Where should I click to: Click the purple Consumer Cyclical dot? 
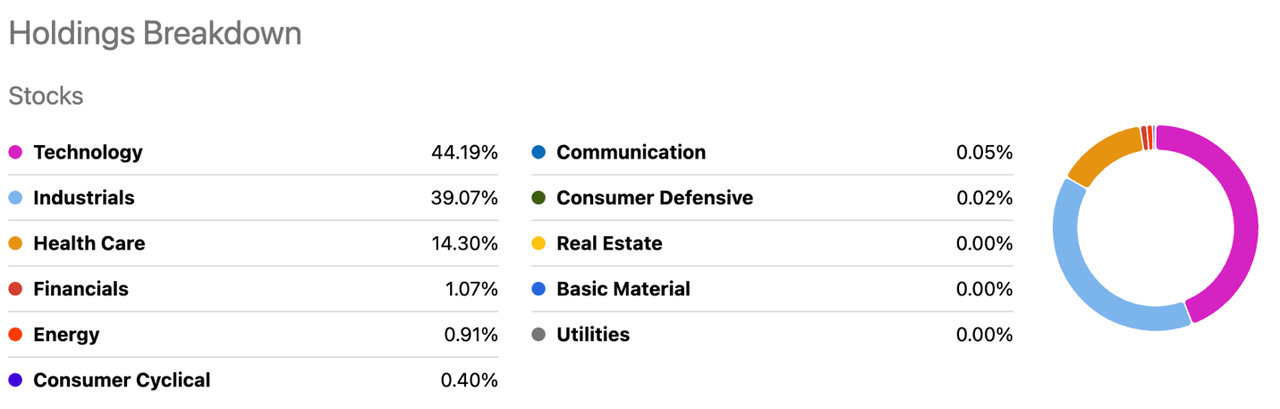tap(15, 380)
